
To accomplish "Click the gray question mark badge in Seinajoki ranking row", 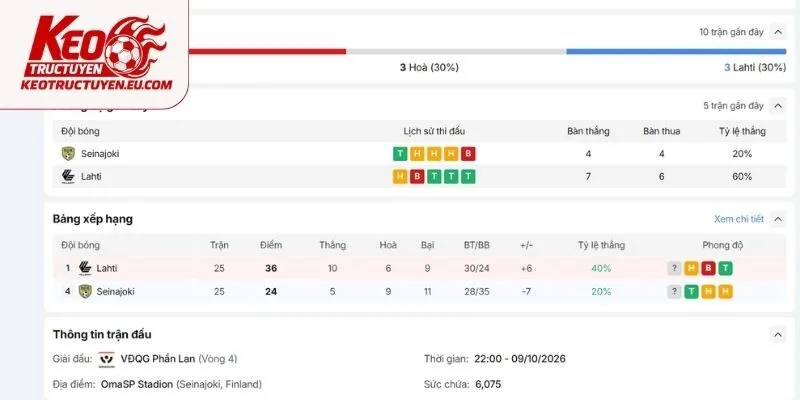I will coord(674,292).
